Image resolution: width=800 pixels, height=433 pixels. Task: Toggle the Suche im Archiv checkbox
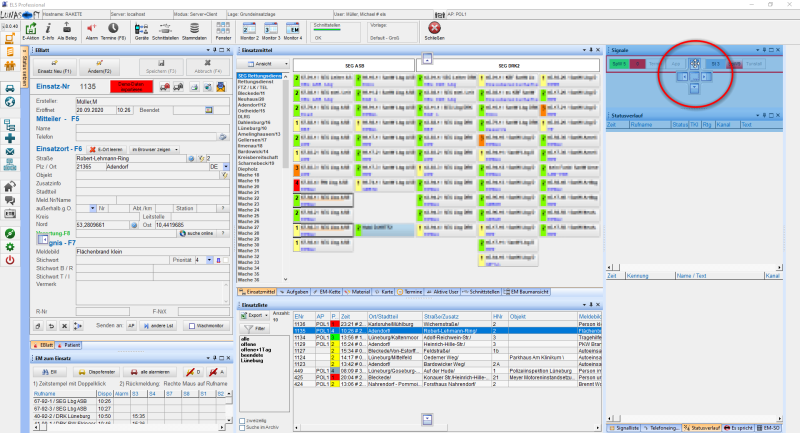(242, 428)
